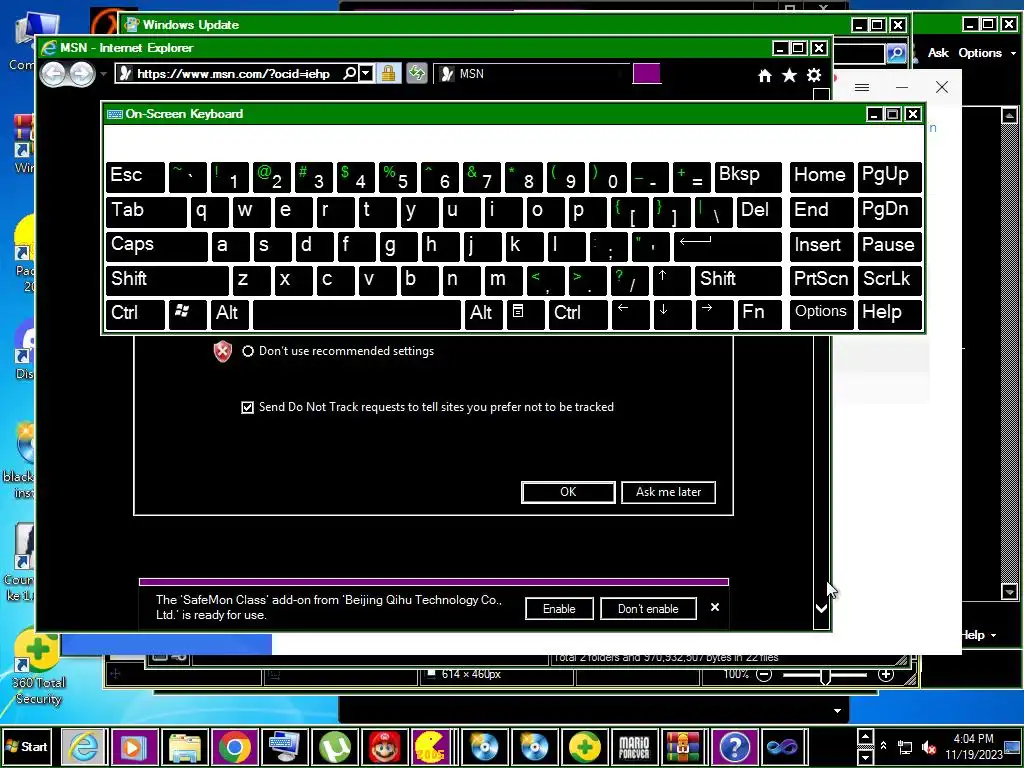Click OK in the settings dialog
This screenshot has height=768, width=1024.
click(568, 492)
